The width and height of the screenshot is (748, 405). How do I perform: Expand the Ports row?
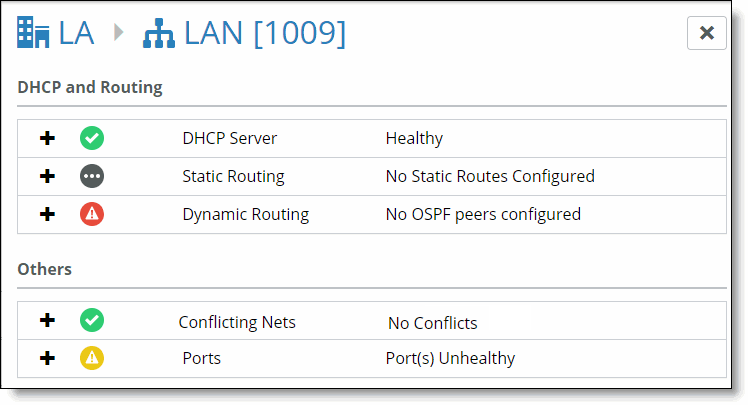pos(47,358)
